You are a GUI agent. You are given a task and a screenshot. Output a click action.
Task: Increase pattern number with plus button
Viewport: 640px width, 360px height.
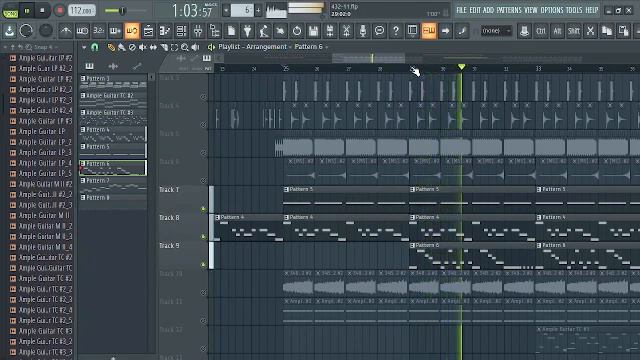258,10
